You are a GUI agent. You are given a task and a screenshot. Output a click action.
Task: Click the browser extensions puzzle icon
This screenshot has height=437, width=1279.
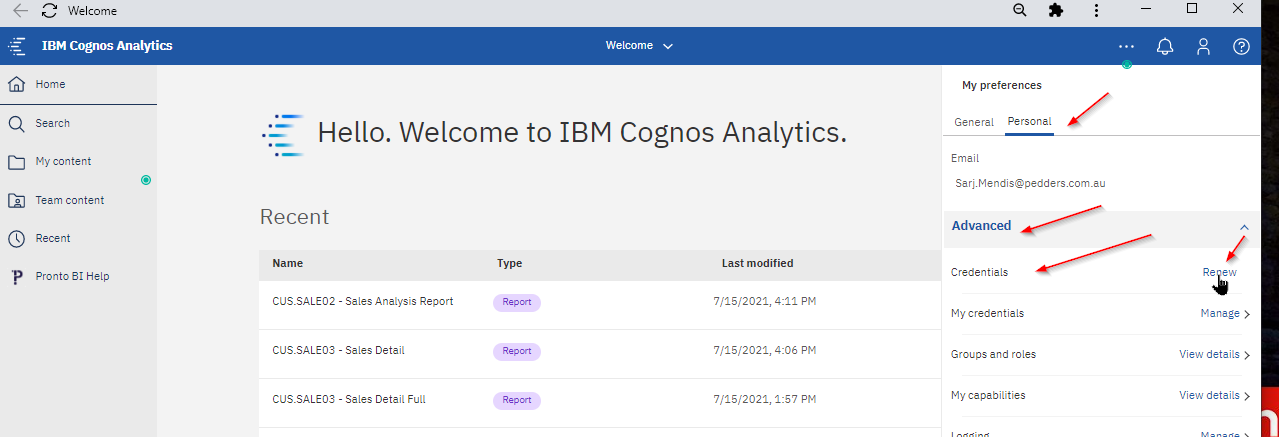point(1055,11)
